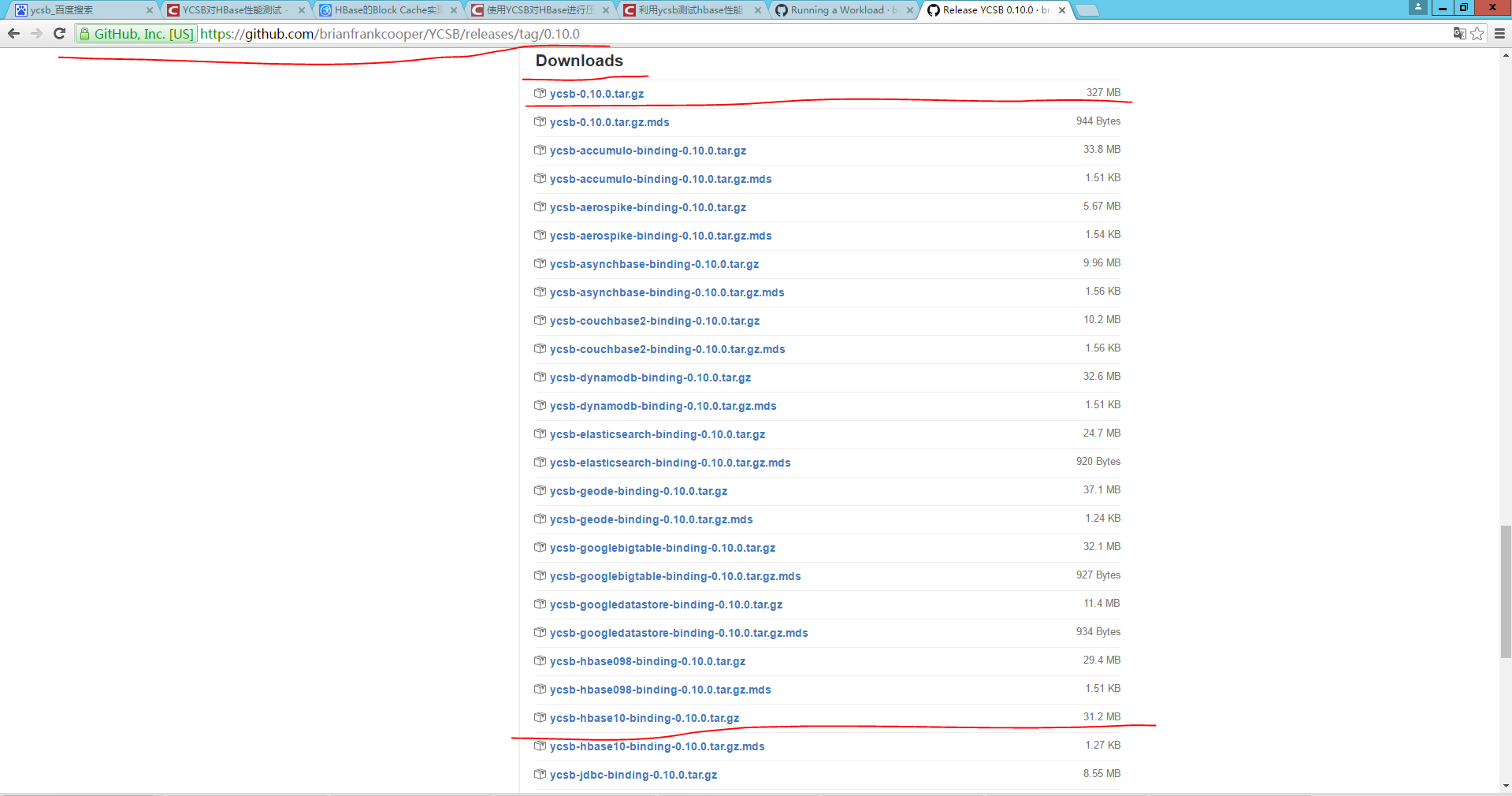
Task: Bookmark this page with the star icon
Action: click(x=1477, y=33)
